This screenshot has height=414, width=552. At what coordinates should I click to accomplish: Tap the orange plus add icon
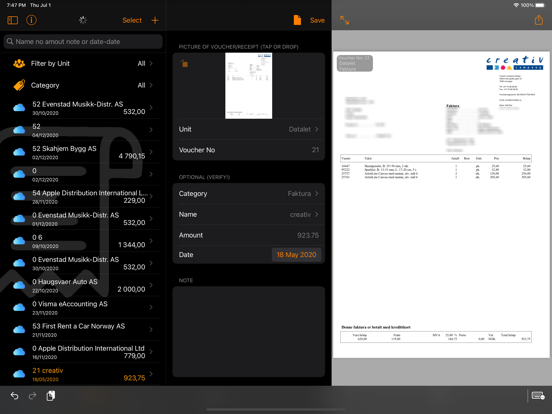pos(155,20)
